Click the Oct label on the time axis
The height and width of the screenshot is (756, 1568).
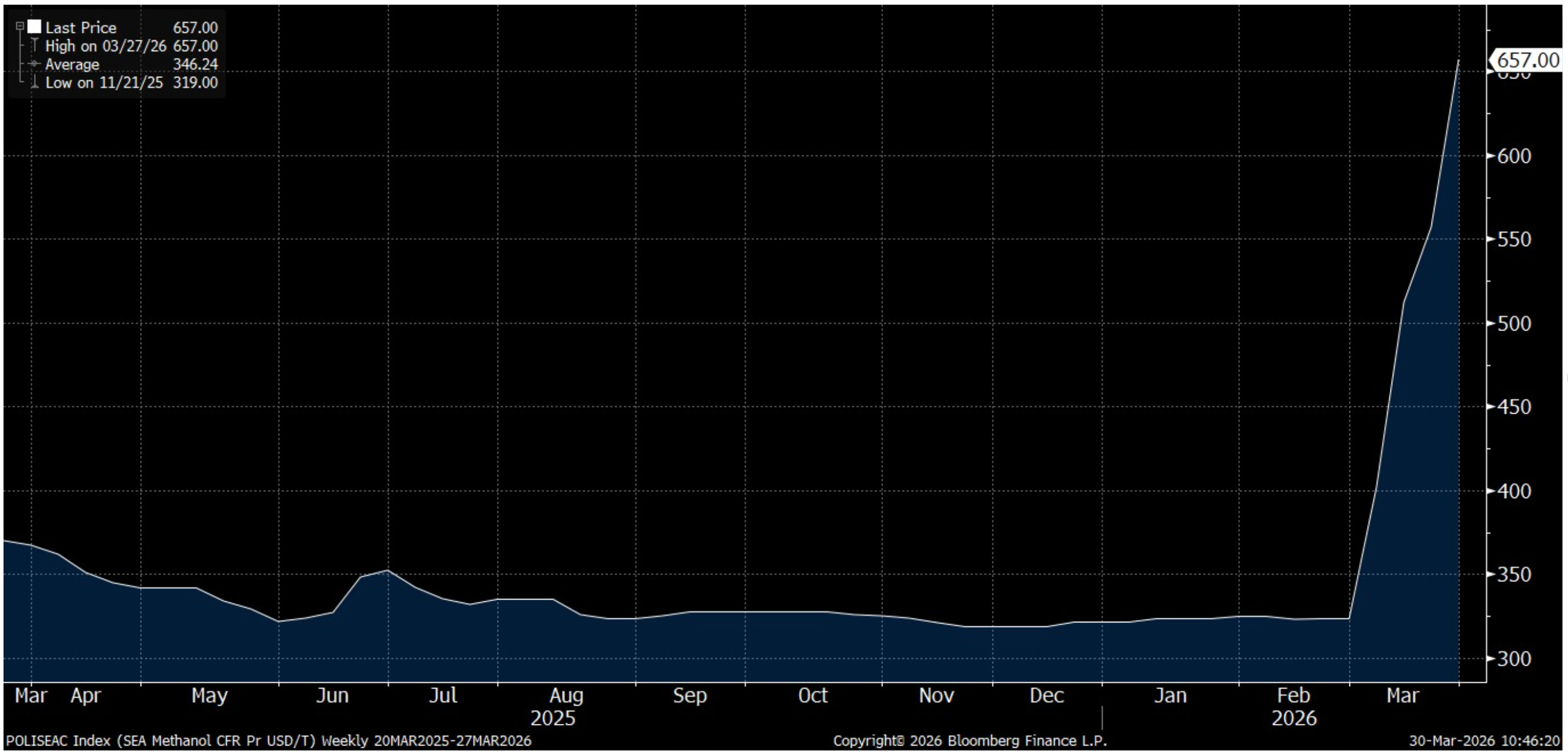(x=813, y=695)
